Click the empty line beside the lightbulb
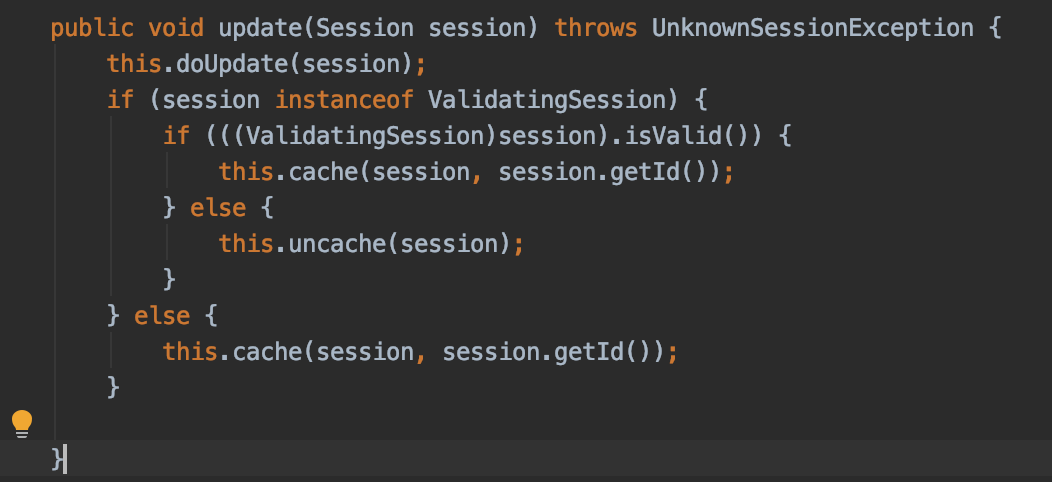Viewport: 1052px width, 482px height. [400, 423]
